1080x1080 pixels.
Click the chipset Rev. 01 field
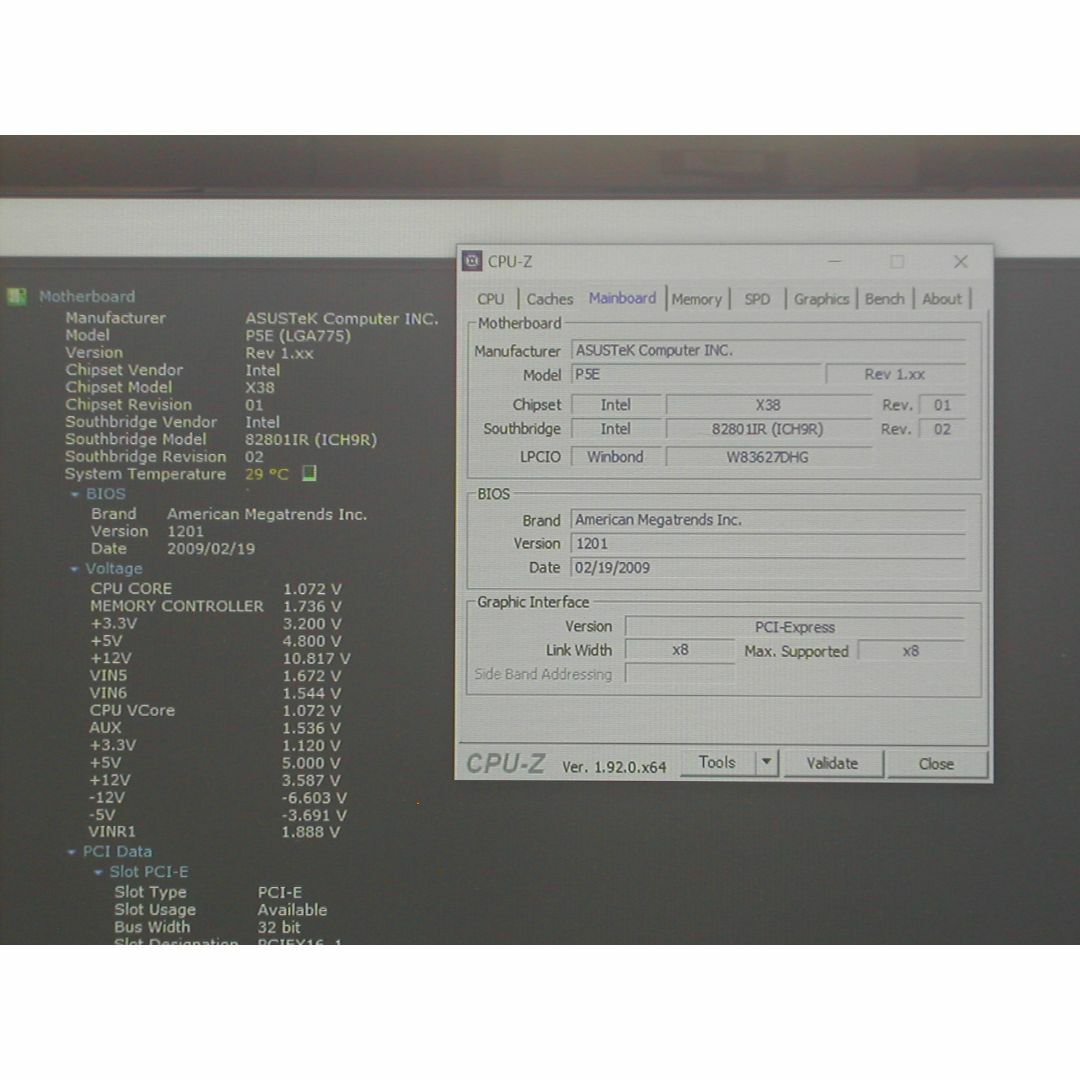942,405
